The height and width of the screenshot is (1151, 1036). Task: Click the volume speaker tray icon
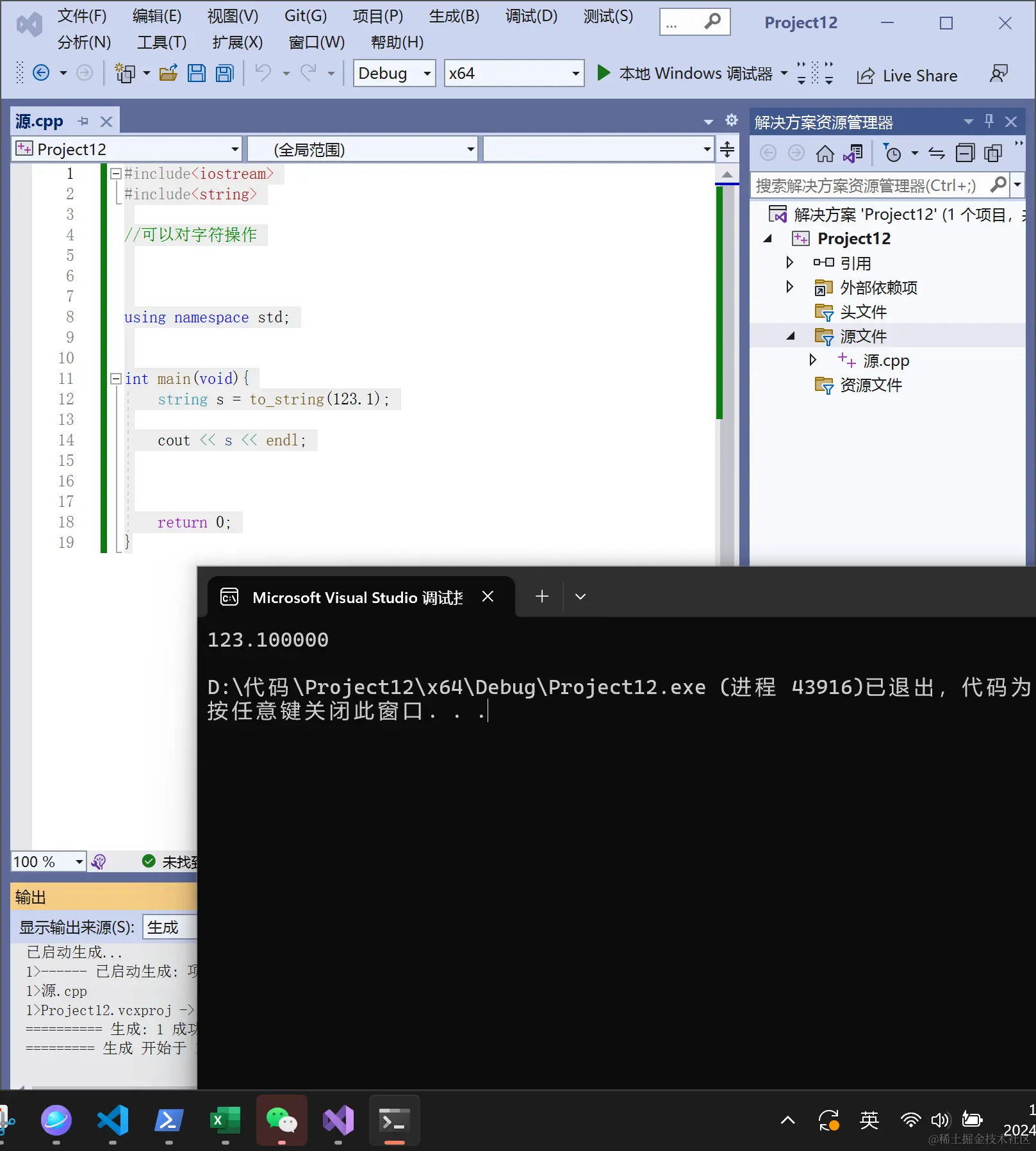pos(940,1120)
